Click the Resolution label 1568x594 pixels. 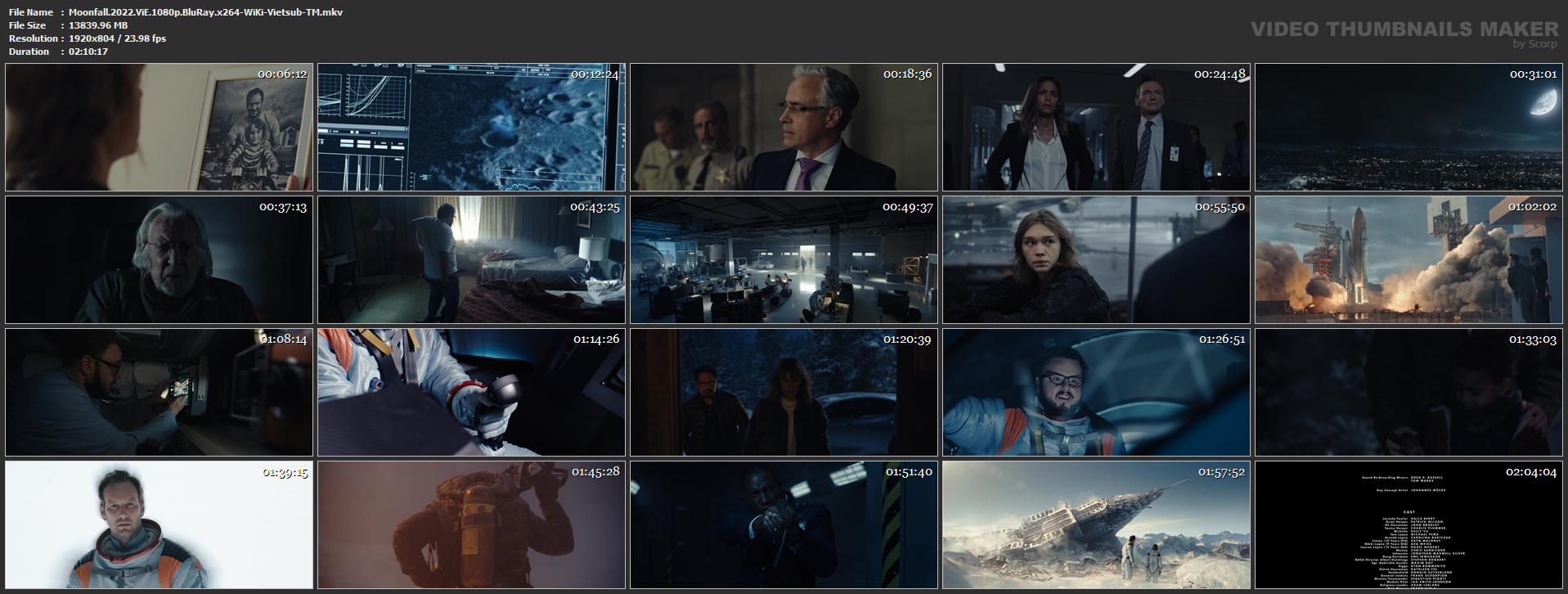point(34,38)
